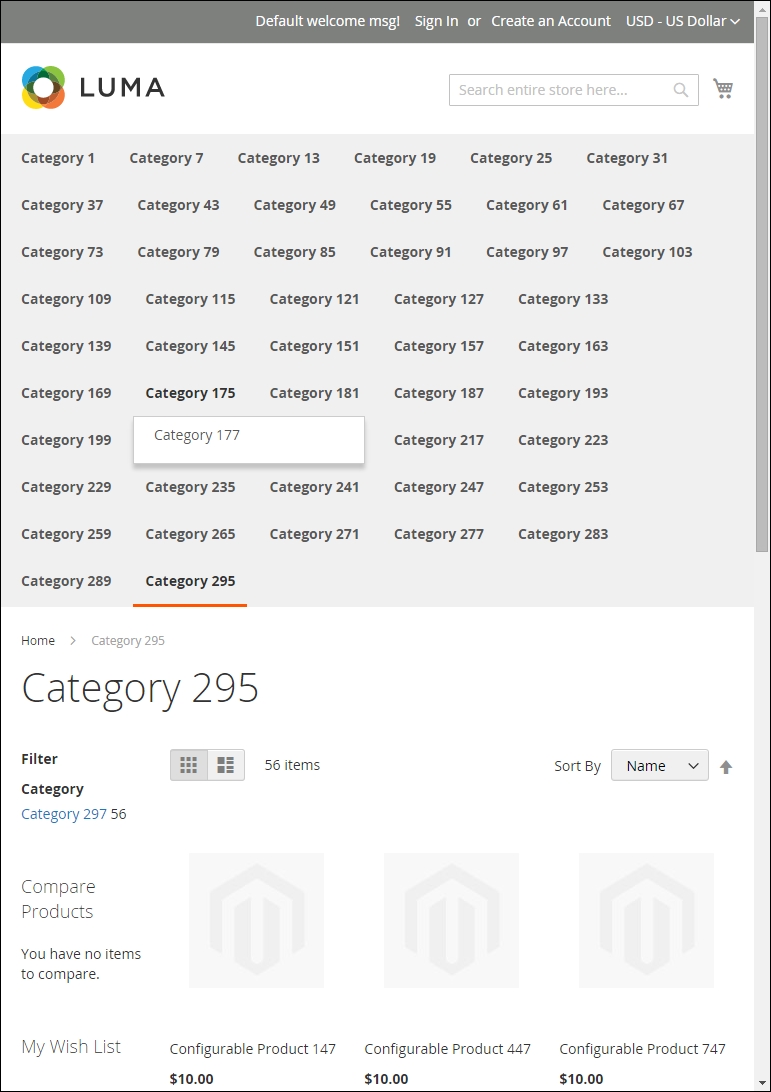Open Category 289 menu
This screenshot has width=771, height=1092.
click(x=66, y=582)
